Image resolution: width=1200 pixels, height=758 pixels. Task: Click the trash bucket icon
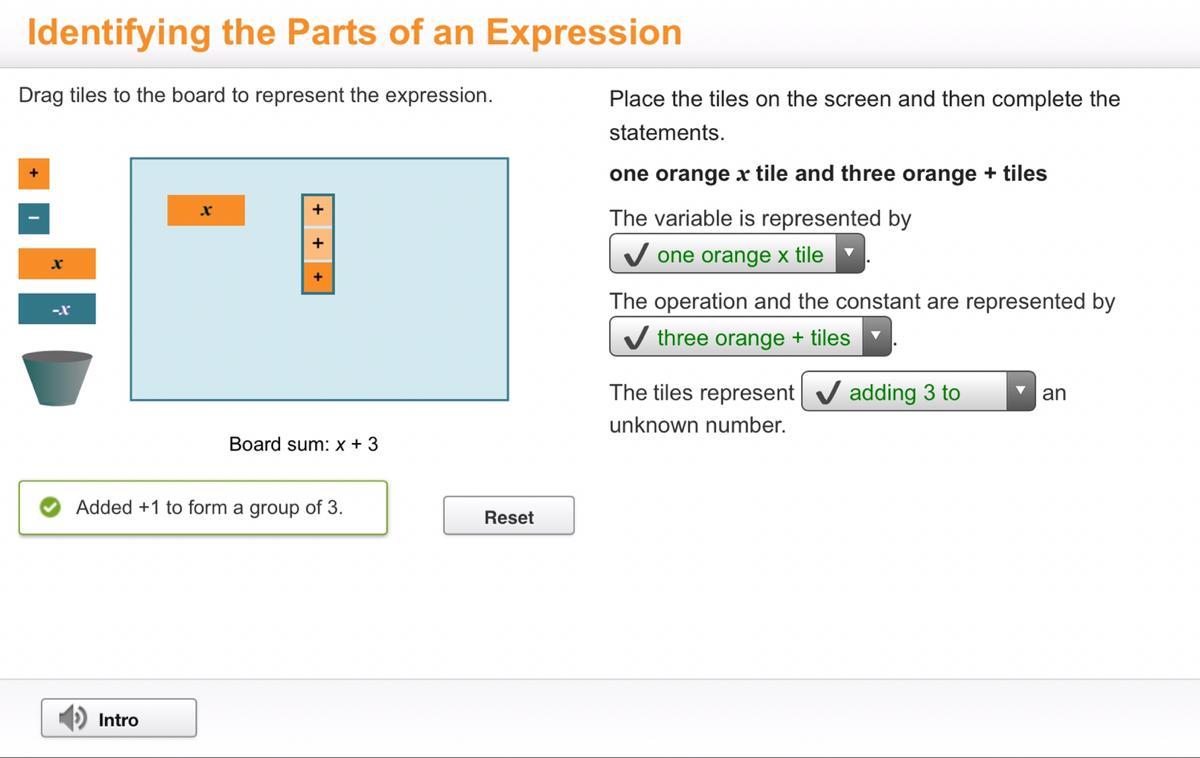pyautogui.click(x=57, y=377)
